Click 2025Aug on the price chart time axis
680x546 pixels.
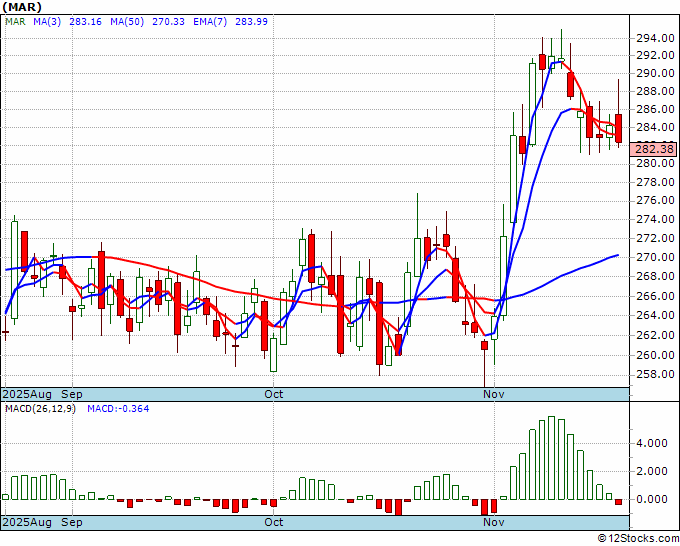tap(27, 394)
